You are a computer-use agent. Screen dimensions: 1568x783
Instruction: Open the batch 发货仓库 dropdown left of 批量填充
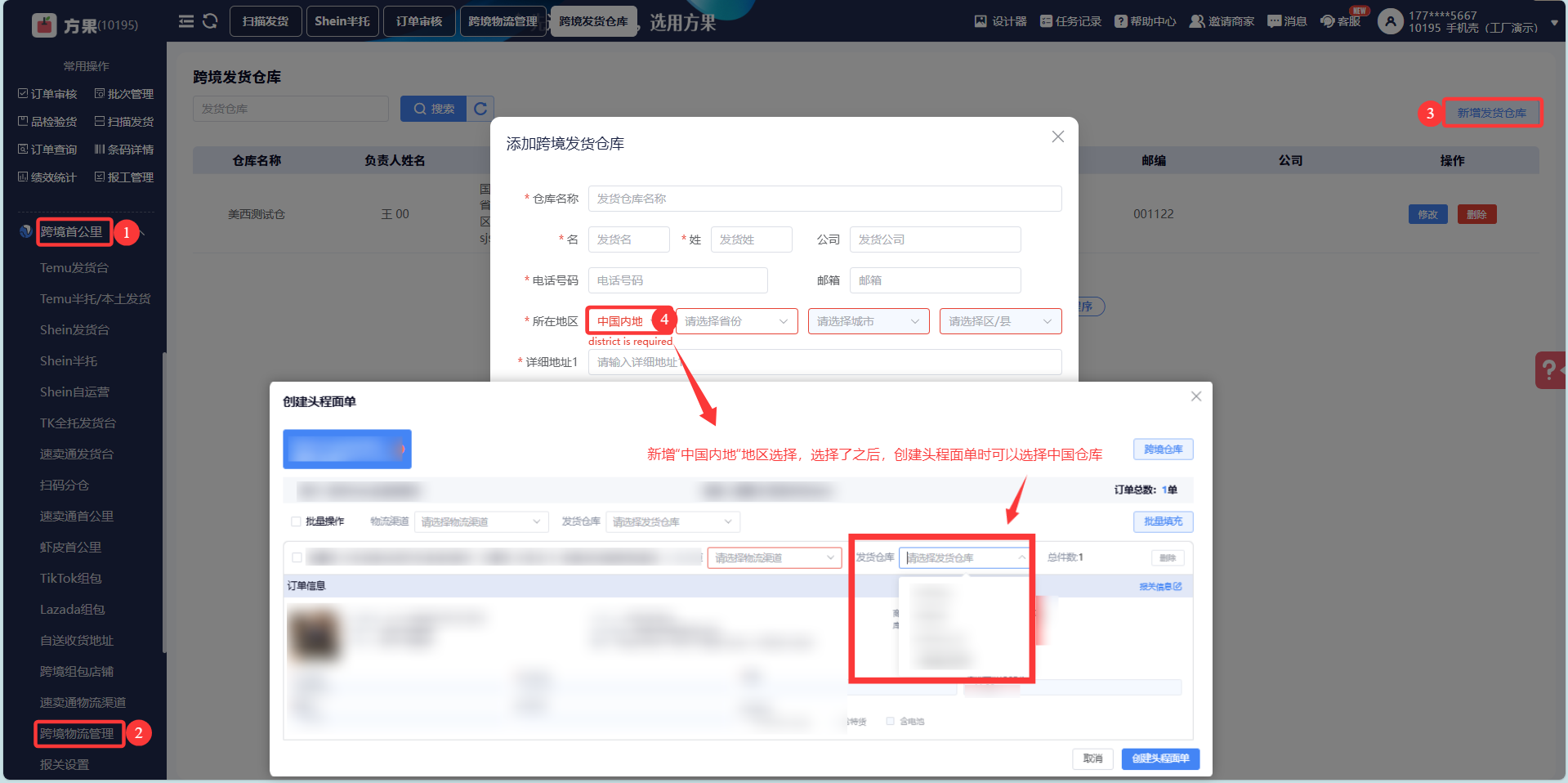(672, 521)
